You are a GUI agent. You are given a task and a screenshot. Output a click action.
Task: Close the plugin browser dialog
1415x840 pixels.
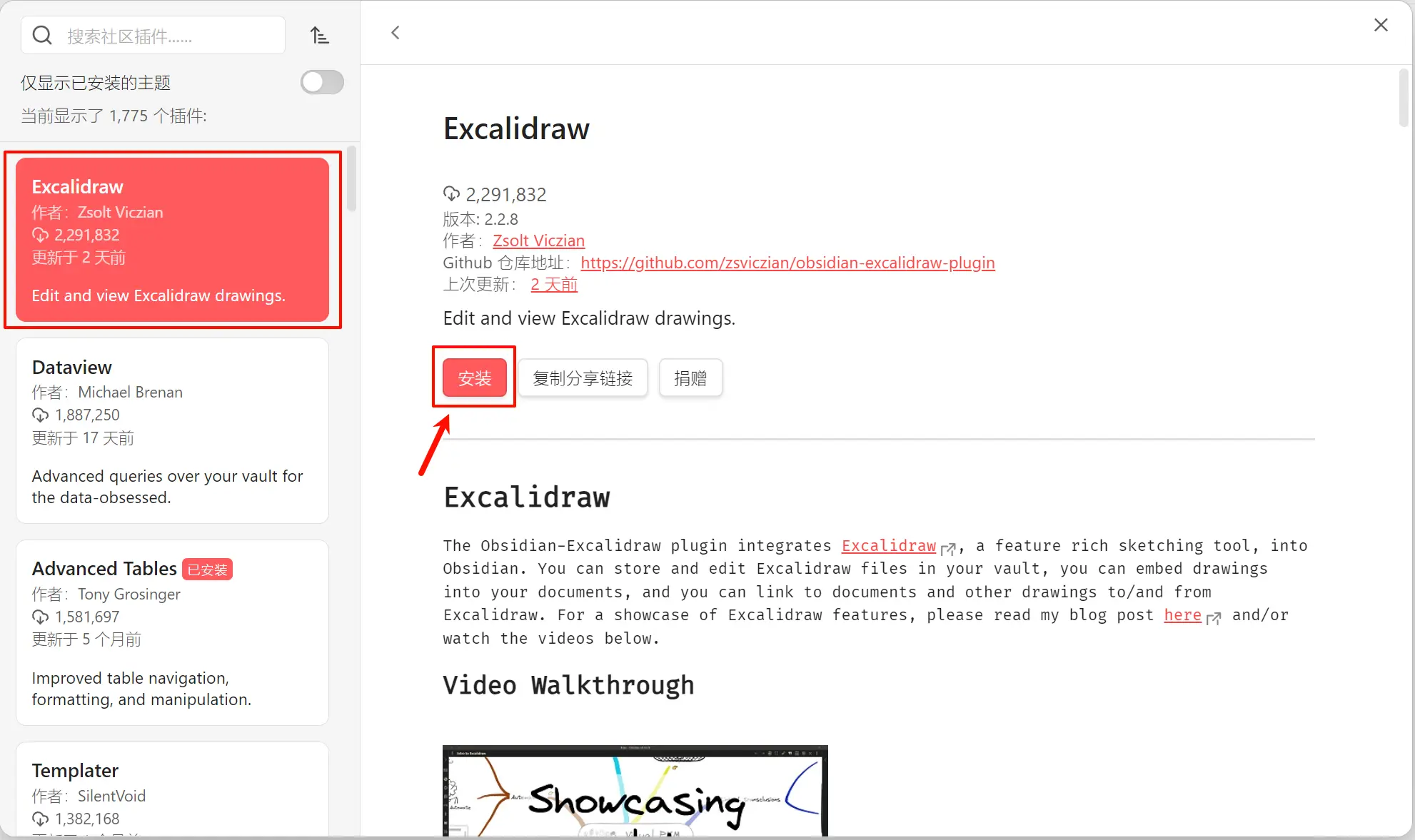tap(1381, 25)
